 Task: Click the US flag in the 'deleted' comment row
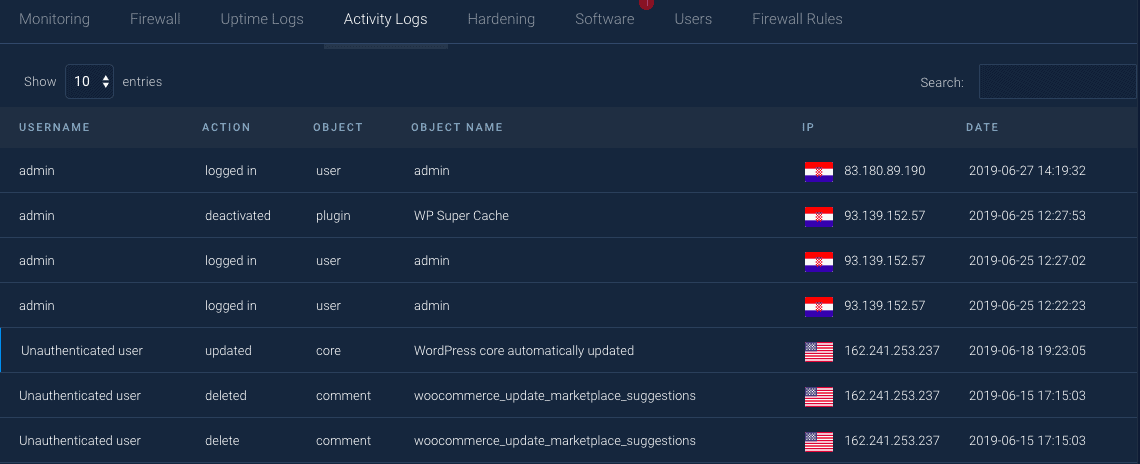click(x=819, y=396)
